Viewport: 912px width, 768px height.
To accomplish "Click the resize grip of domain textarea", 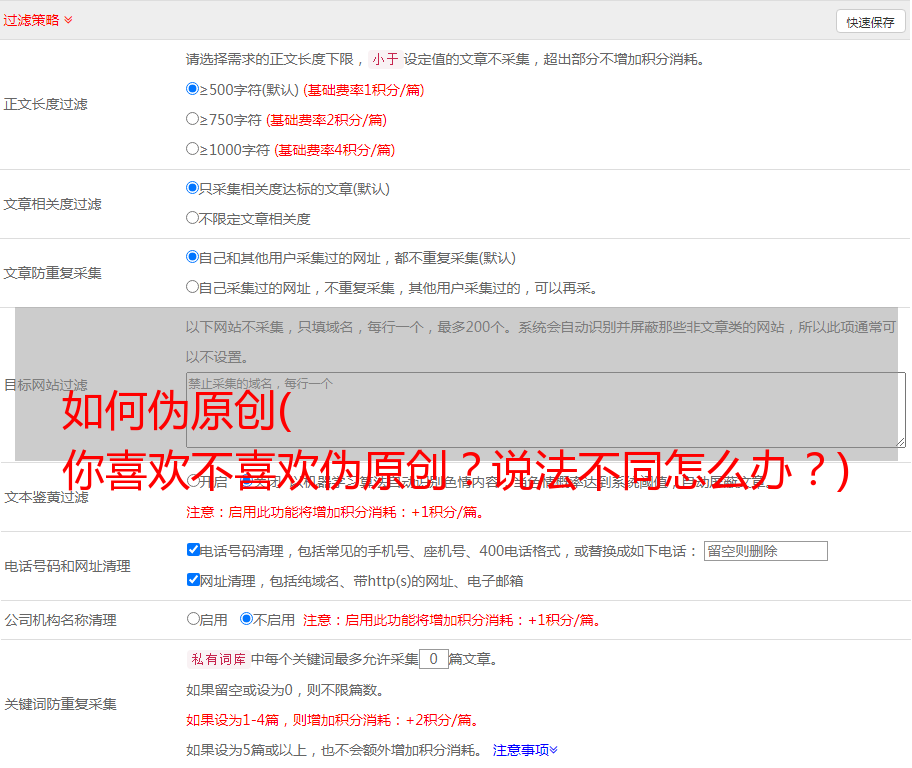I will coord(900,442).
